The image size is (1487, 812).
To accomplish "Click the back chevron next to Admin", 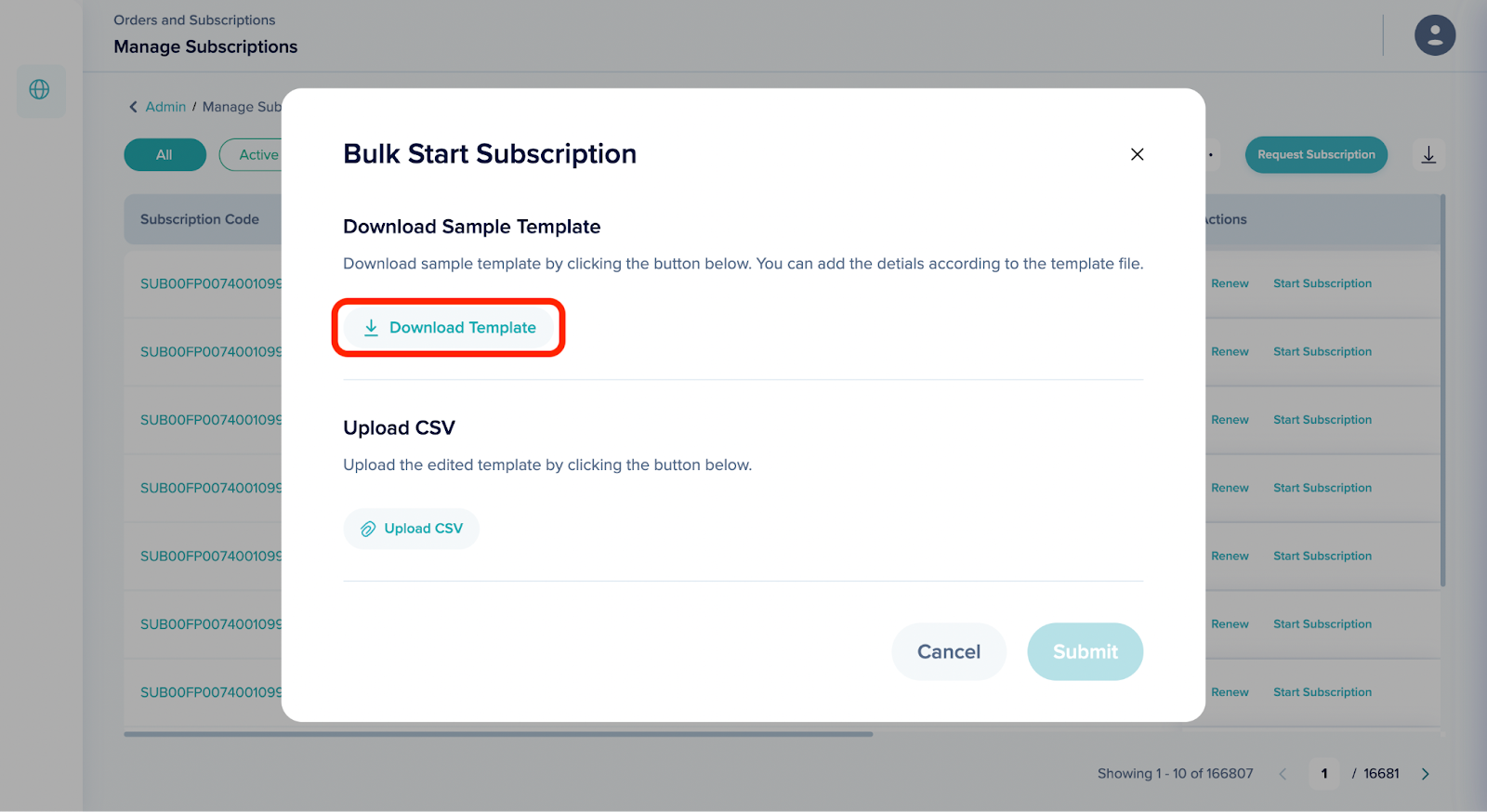I will pyautogui.click(x=133, y=107).
